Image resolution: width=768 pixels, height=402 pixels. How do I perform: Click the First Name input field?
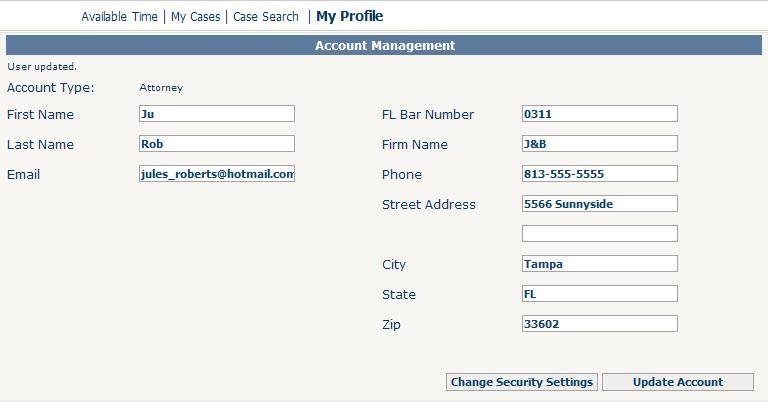(x=217, y=114)
